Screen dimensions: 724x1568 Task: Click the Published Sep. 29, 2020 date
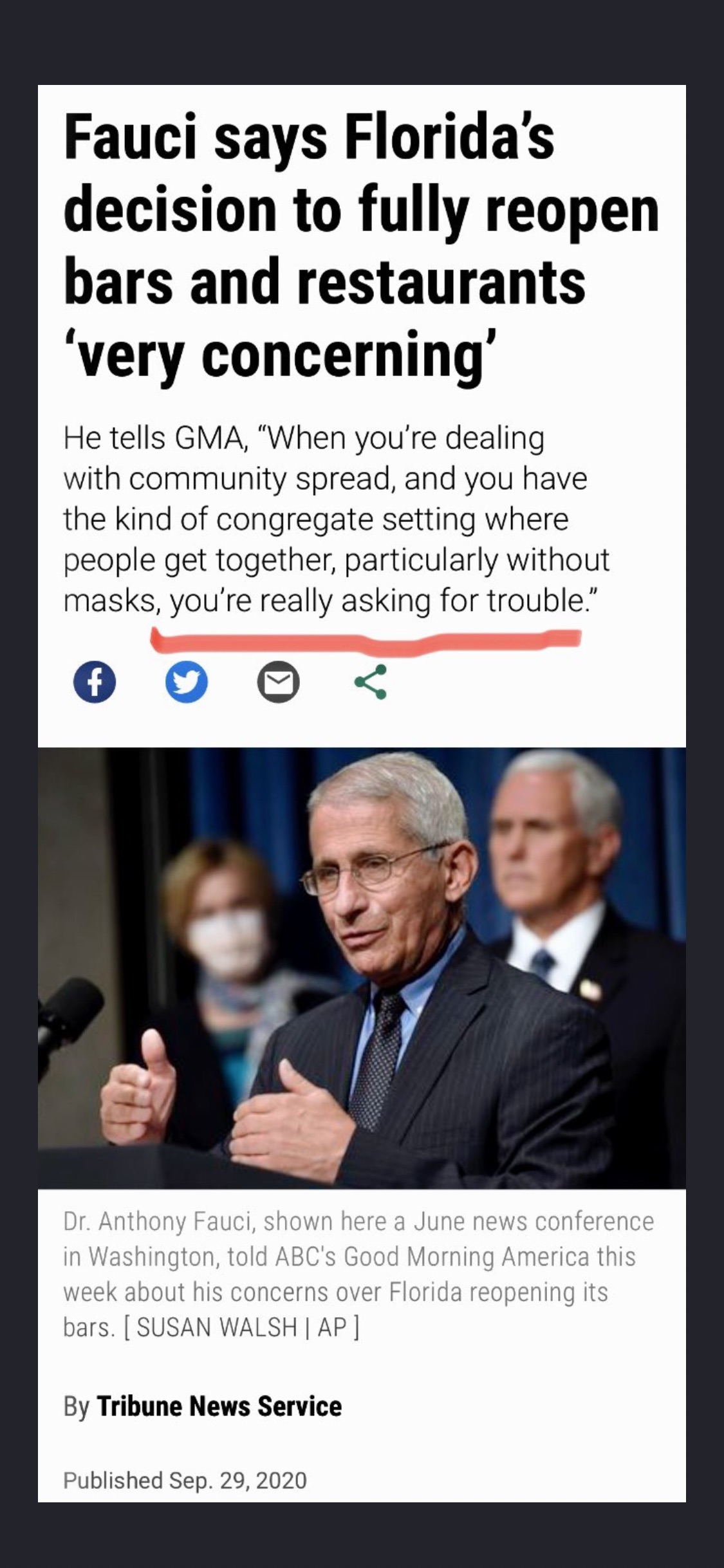pyautogui.click(x=185, y=1480)
